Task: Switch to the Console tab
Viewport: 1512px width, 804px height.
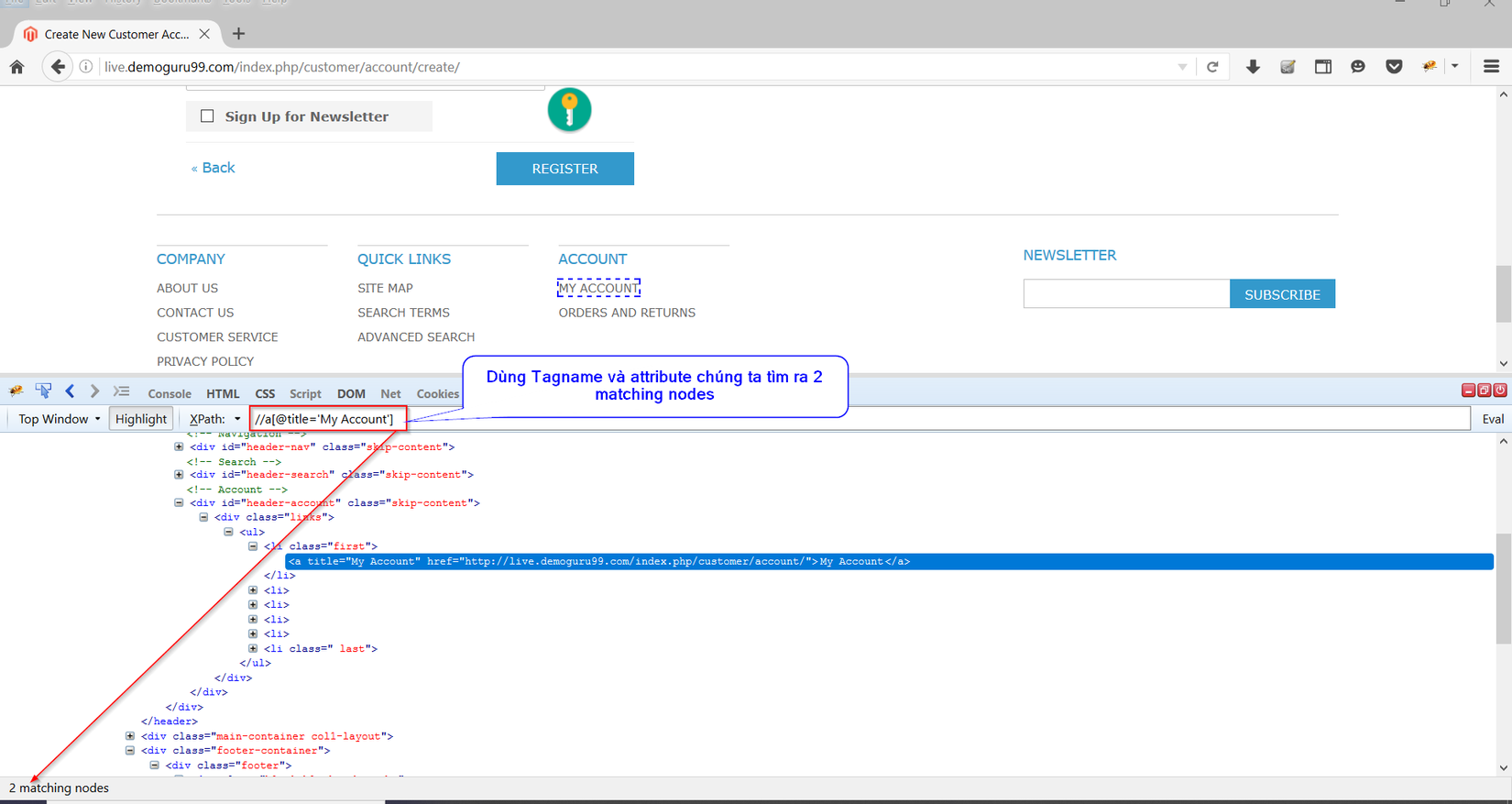Action: pyautogui.click(x=170, y=394)
